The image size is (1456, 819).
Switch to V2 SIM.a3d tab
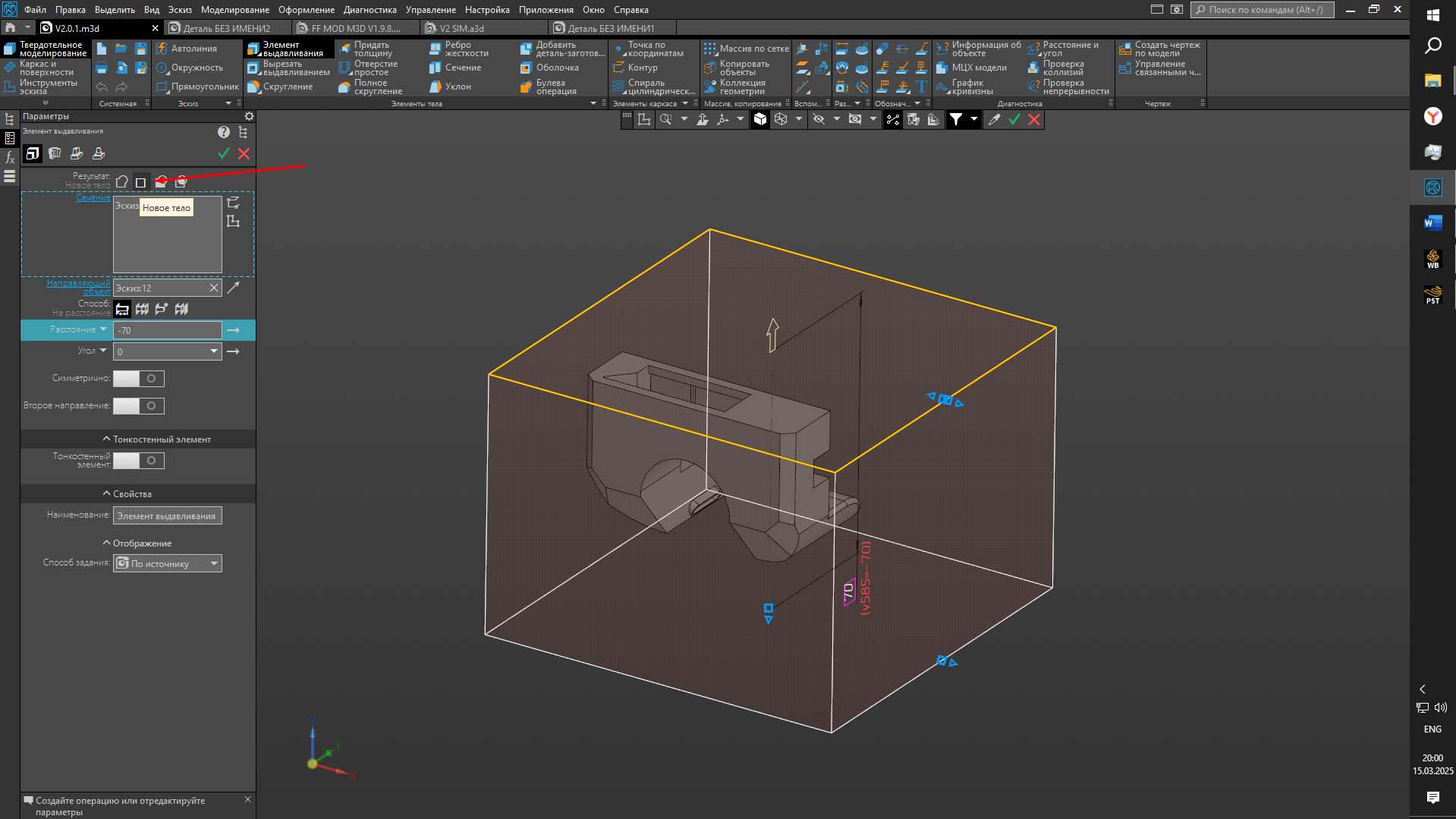(x=485, y=28)
